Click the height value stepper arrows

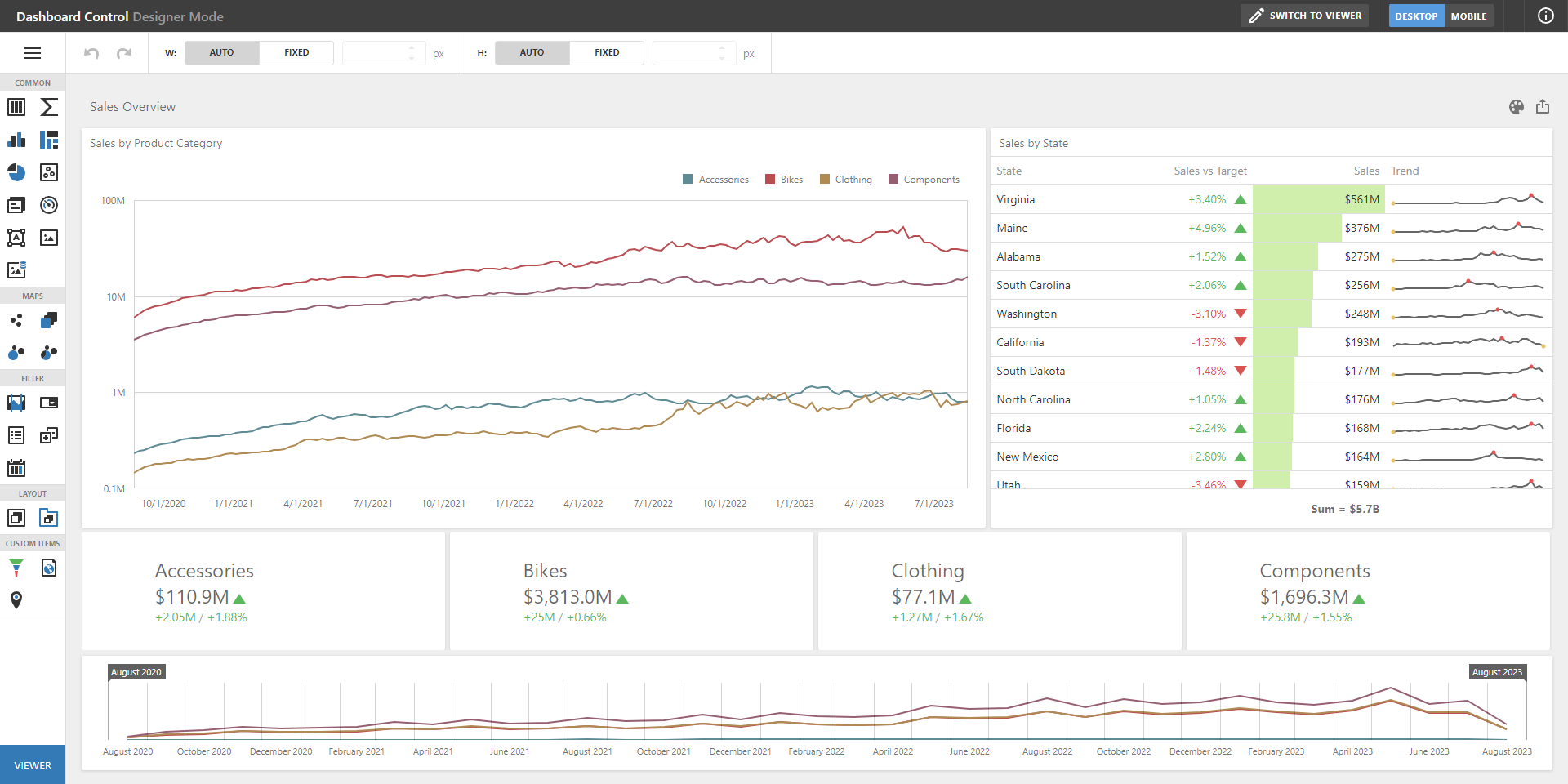[722, 53]
